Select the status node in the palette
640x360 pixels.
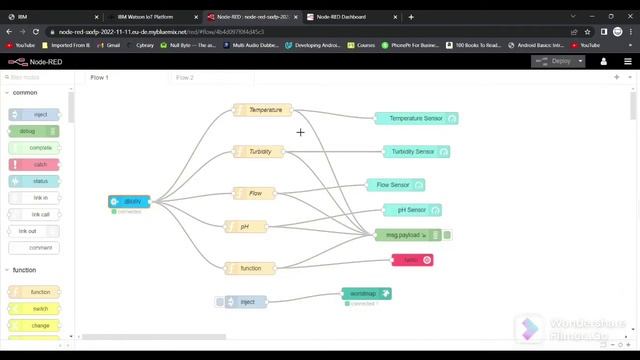click(34, 181)
